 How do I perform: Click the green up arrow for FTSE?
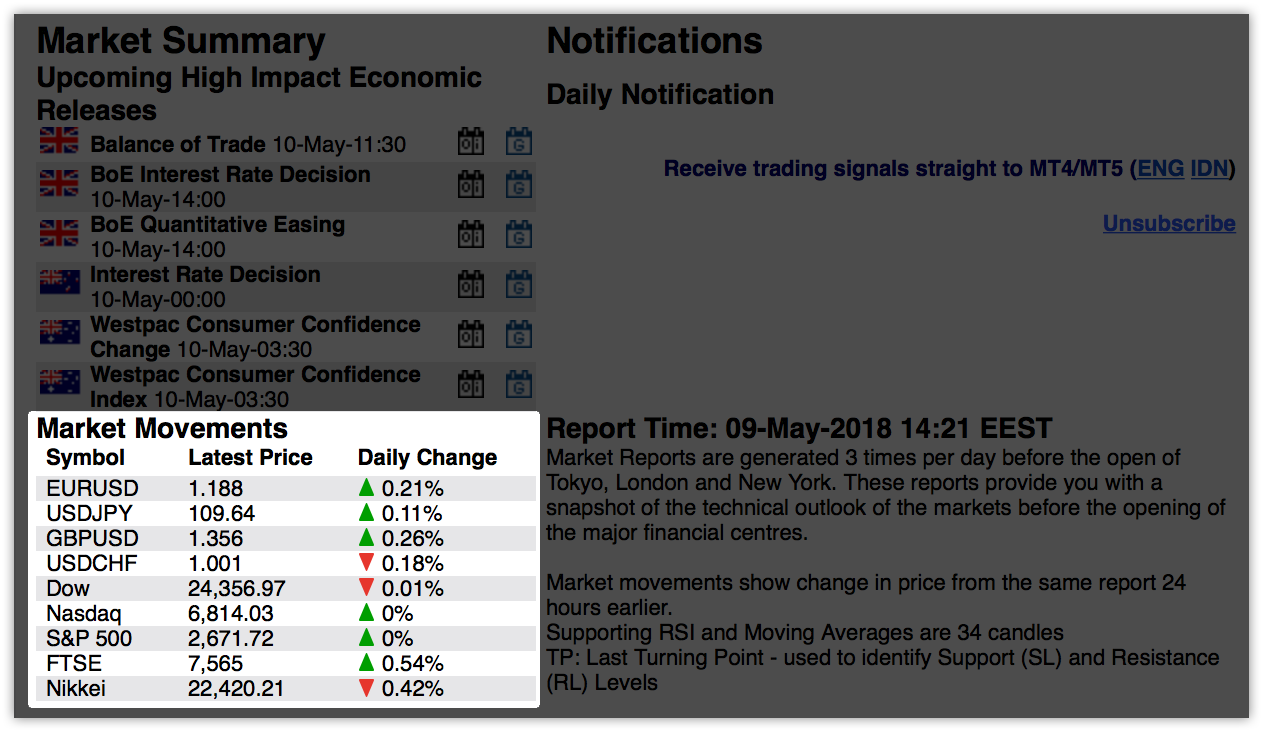[x=367, y=663]
